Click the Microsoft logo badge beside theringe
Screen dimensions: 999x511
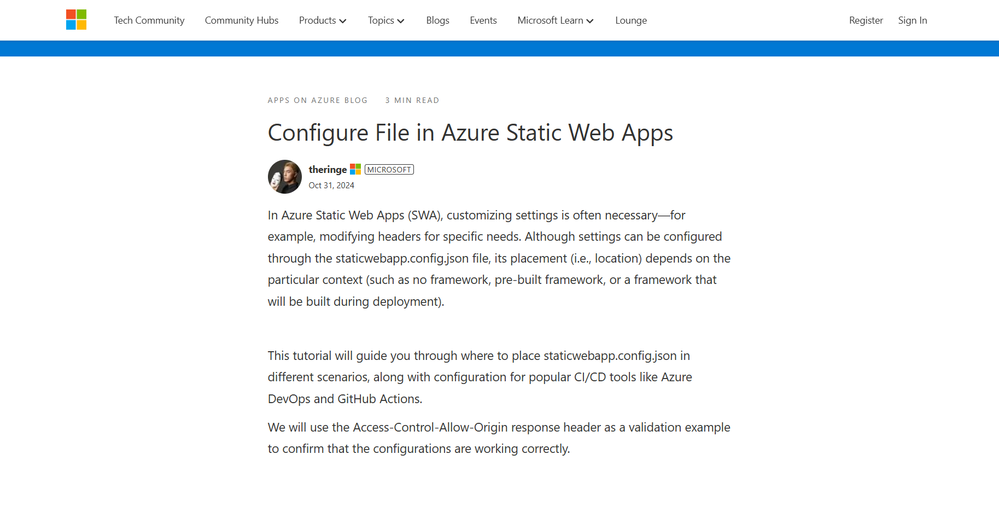coord(356,169)
